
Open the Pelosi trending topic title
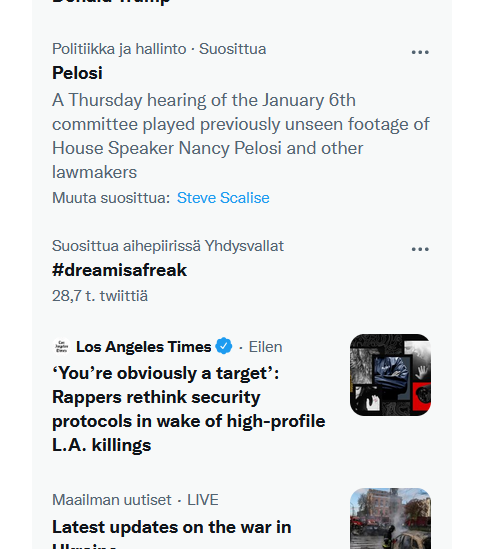[77, 73]
